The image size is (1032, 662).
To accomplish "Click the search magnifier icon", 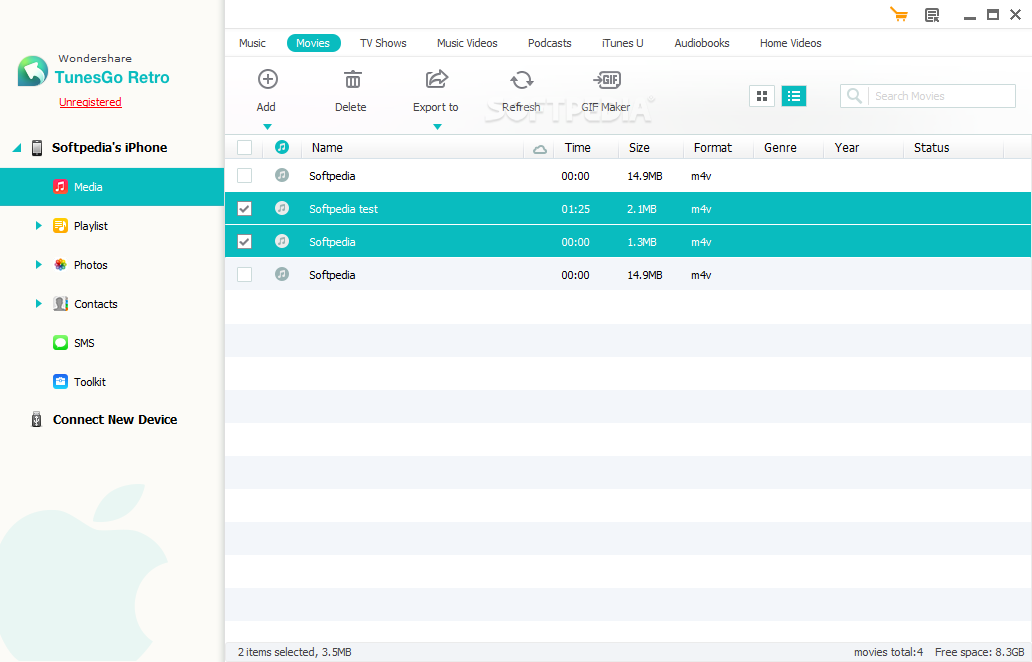I will [854, 96].
